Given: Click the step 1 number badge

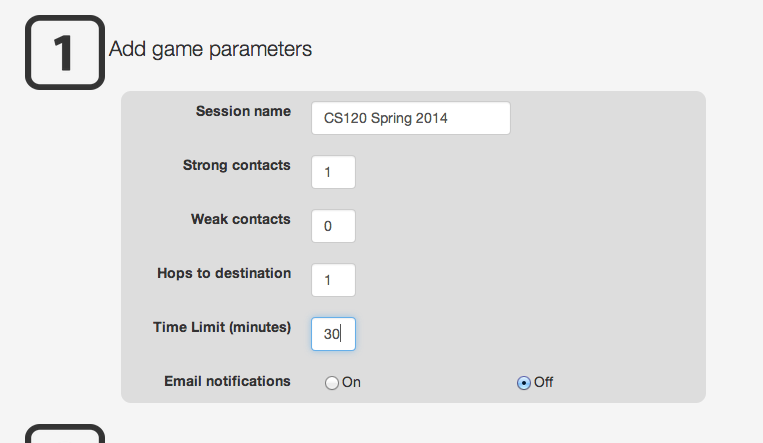Looking at the screenshot, I should pyautogui.click(x=64, y=53).
